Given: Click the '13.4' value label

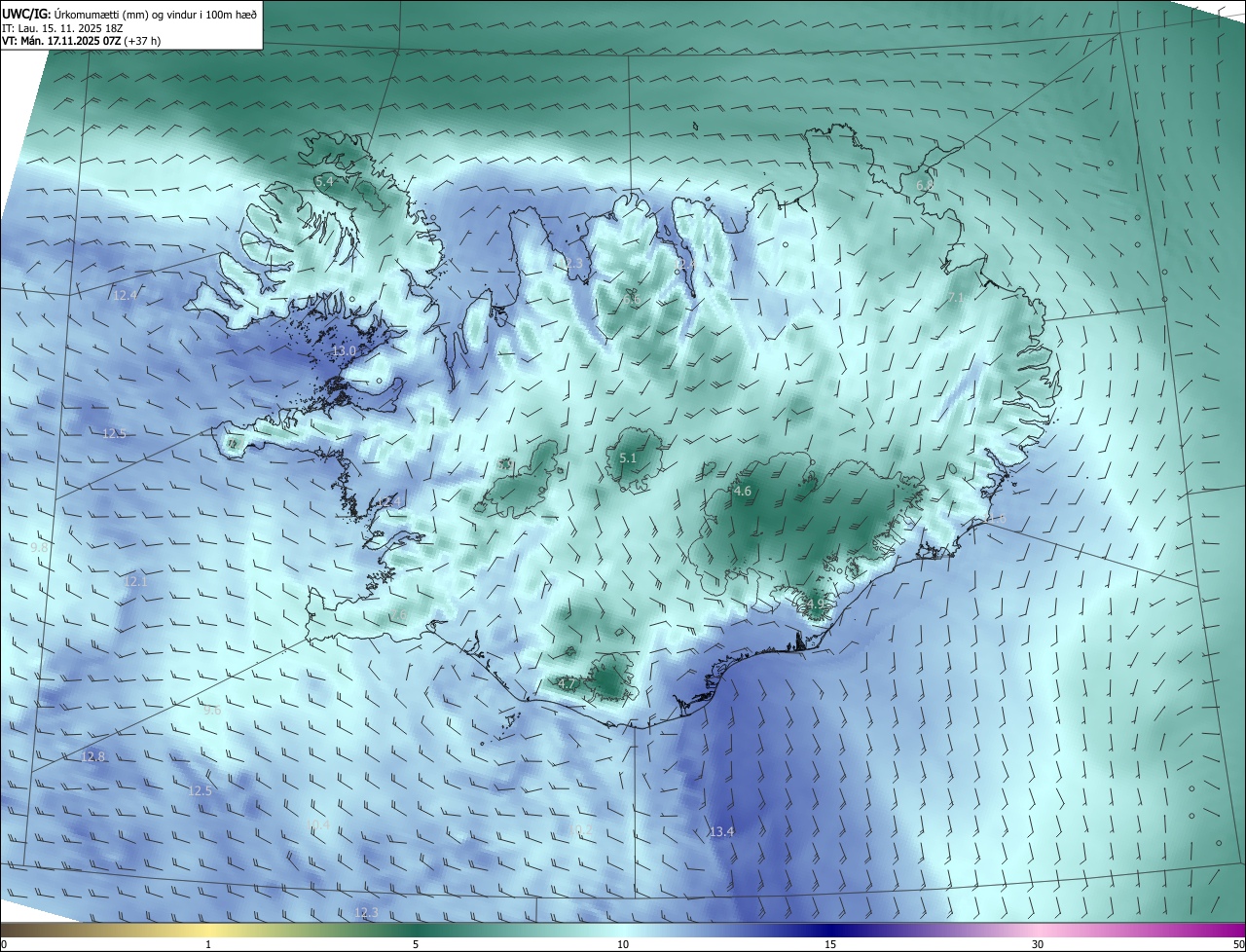Looking at the screenshot, I should point(721,831).
